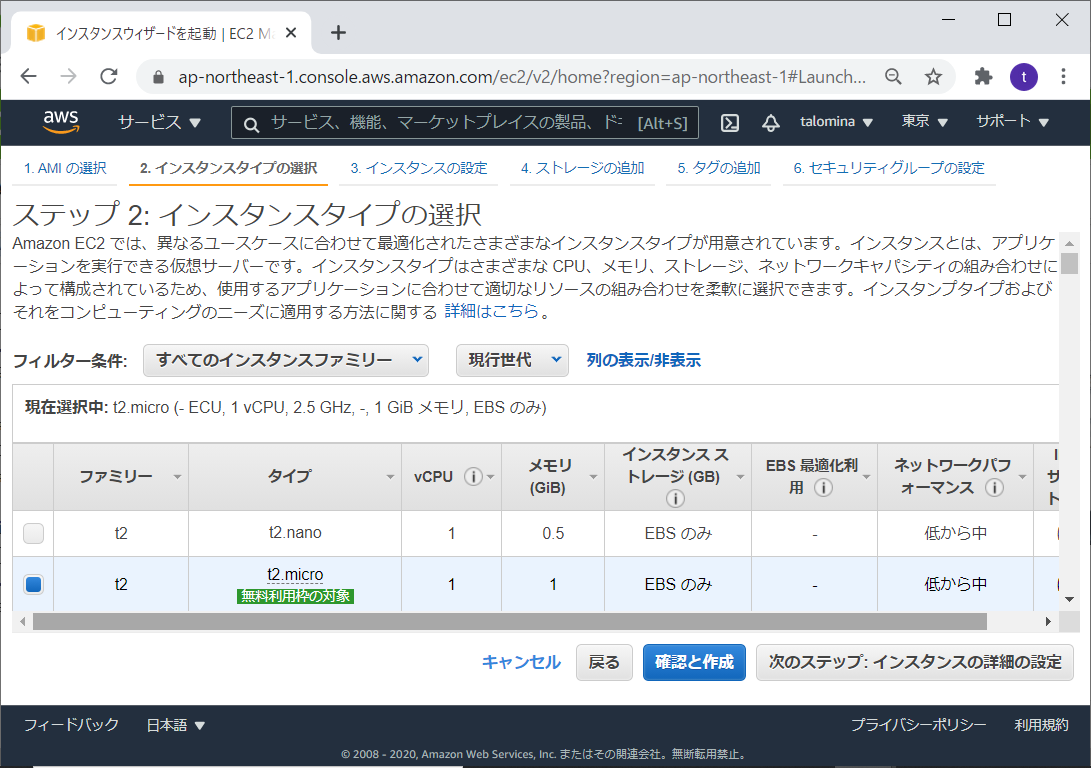This screenshot has width=1091, height=768.
Task: Go to step 3 instance settings tab
Action: click(419, 168)
